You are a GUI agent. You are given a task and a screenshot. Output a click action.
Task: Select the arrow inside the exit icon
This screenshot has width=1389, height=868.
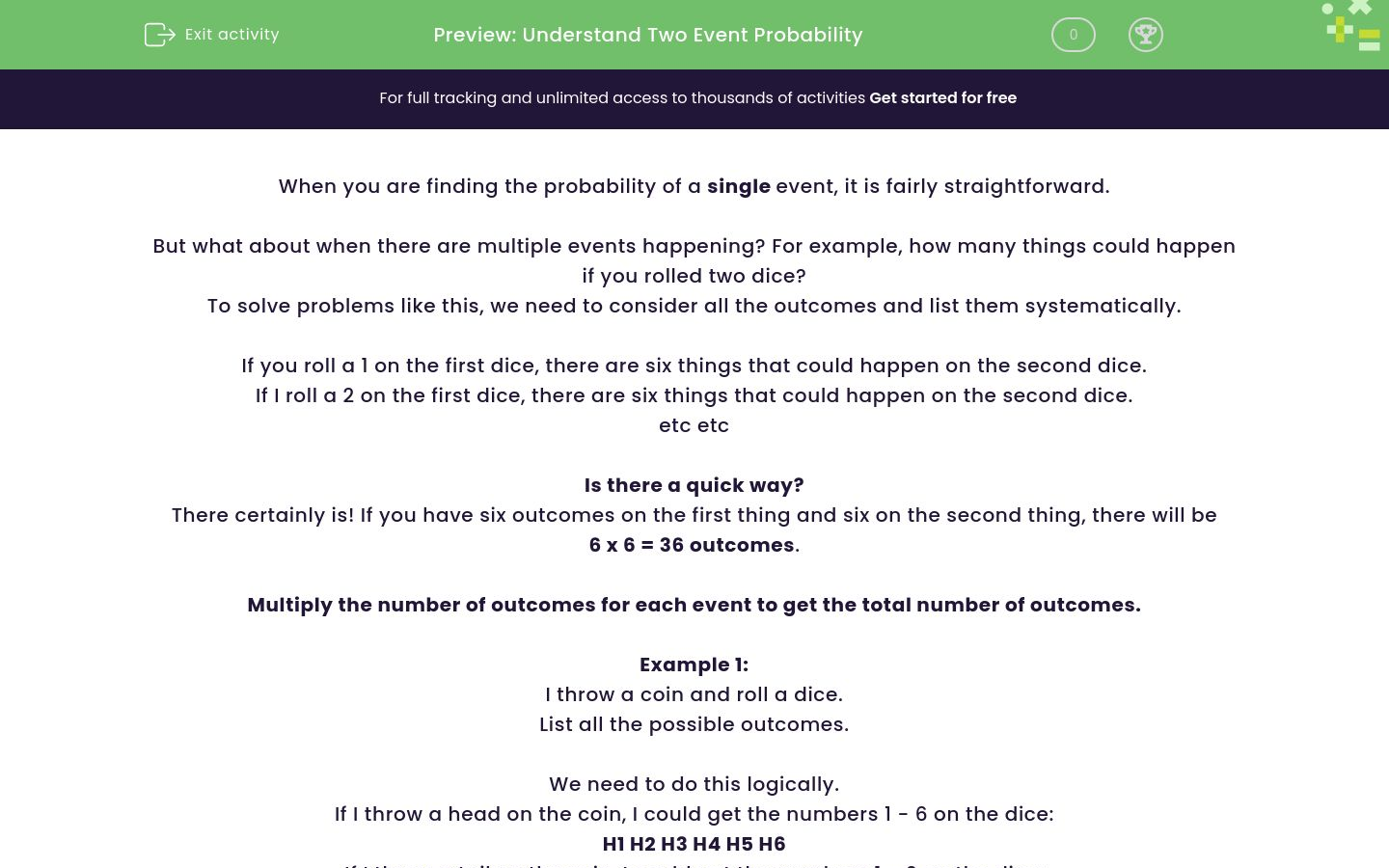click(166, 35)
